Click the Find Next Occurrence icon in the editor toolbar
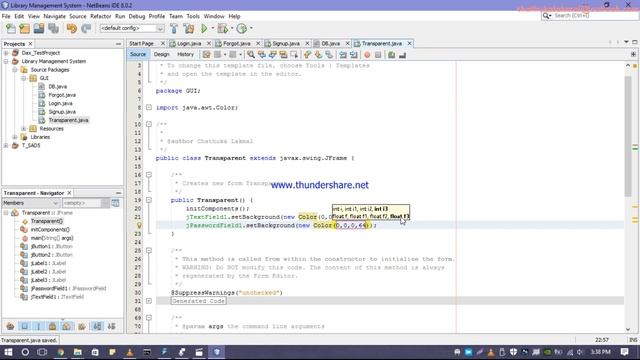This screenshot has height=360, width=640. 272,55
